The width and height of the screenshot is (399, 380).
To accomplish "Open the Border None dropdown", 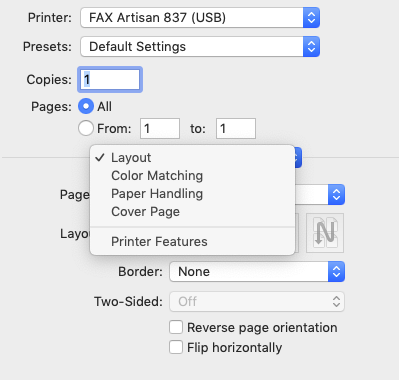I will (x=257, y=272).
